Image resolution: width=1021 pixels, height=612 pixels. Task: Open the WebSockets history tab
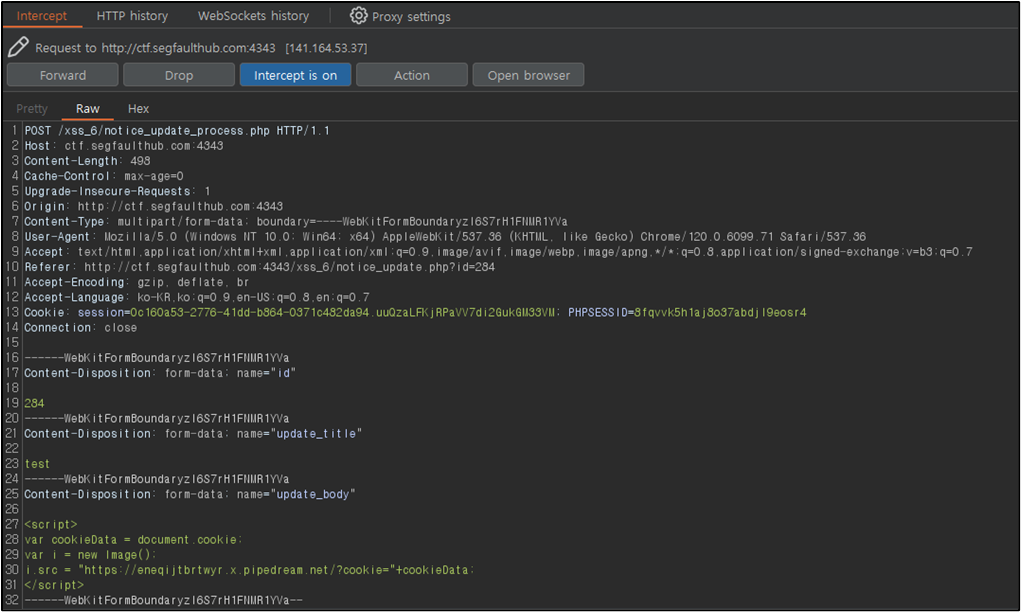tap(253, 16)
